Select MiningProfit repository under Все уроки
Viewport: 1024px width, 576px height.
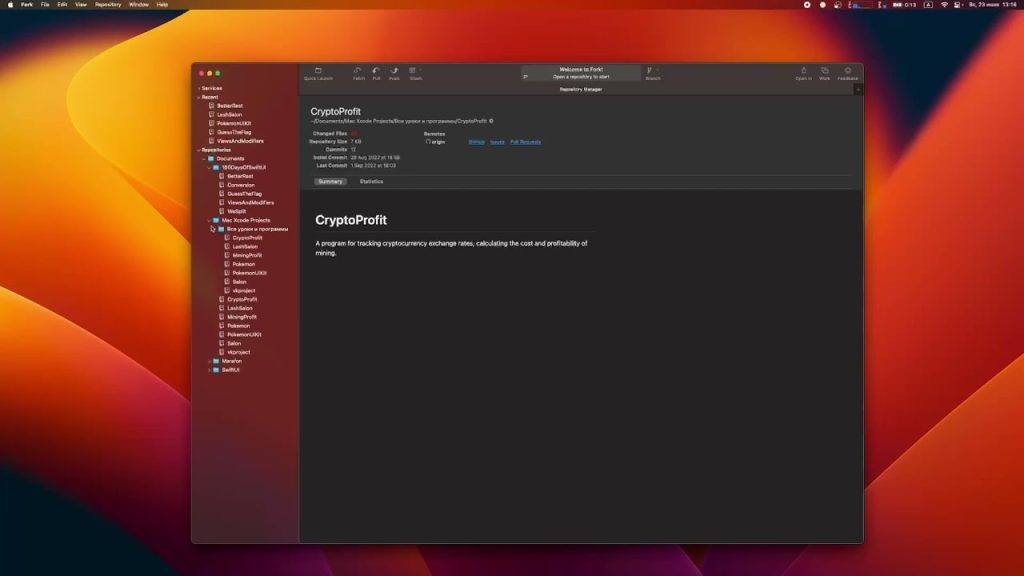click(246, 255)
